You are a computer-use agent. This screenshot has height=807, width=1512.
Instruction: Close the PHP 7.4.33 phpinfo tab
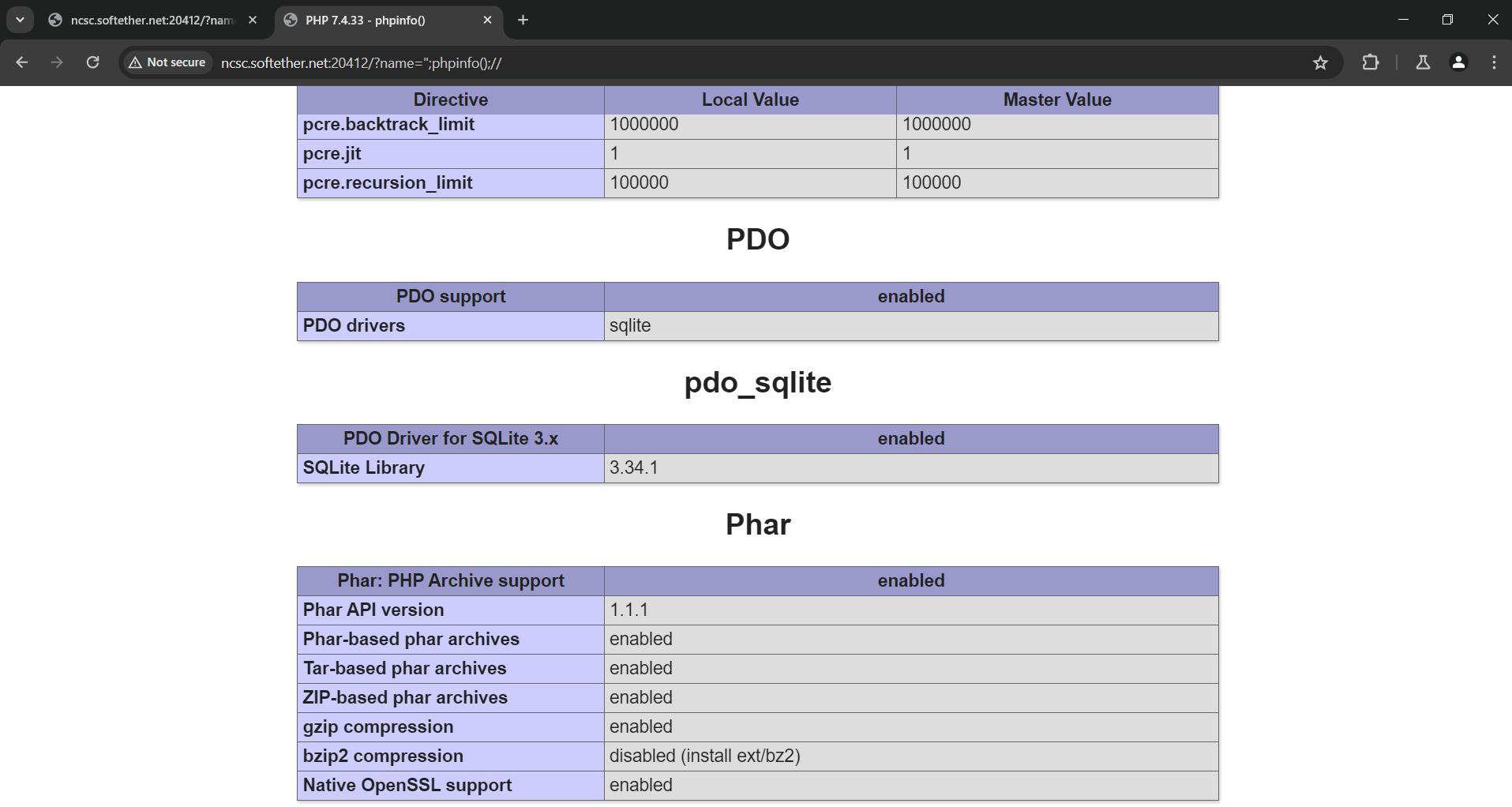click(x=487, y=20)
